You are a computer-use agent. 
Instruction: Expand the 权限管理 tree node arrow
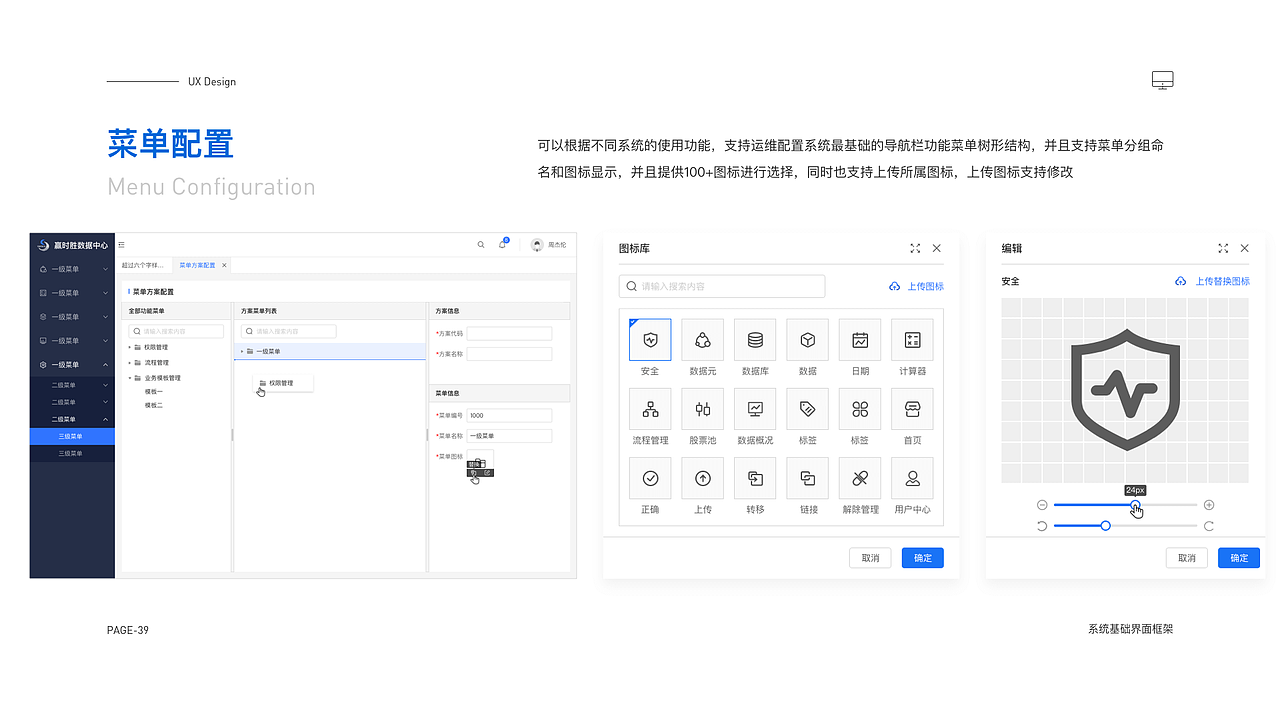click(129, 347)
